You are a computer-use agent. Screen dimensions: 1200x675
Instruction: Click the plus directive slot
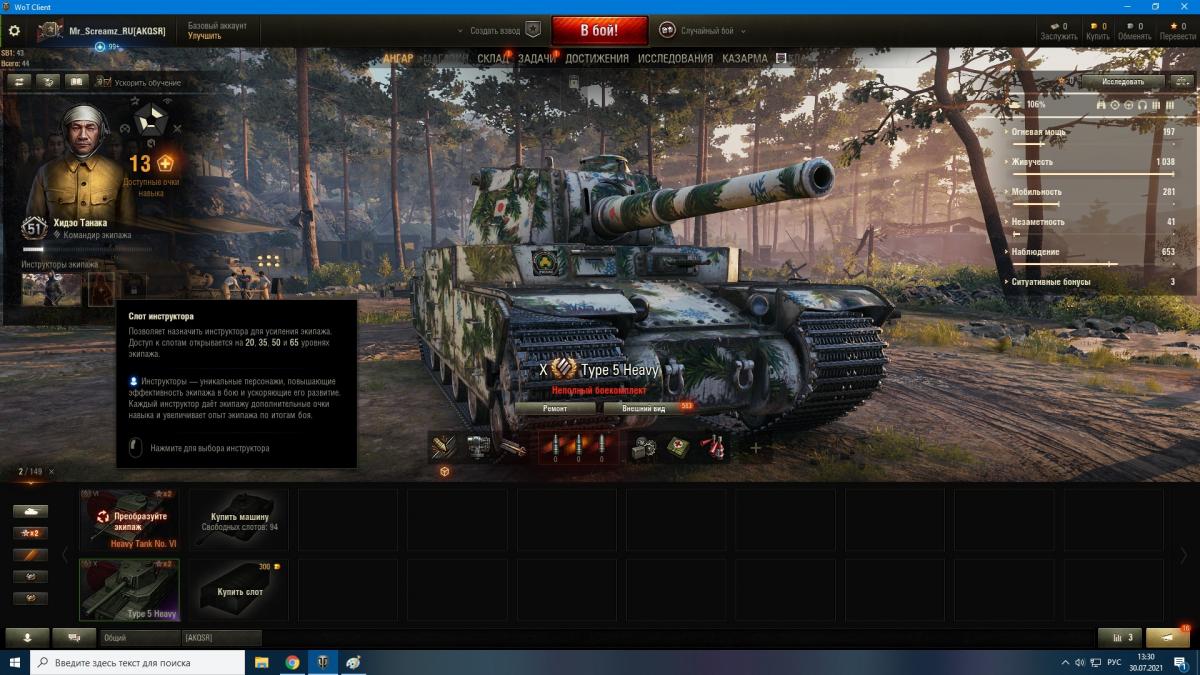click(755, 447)
